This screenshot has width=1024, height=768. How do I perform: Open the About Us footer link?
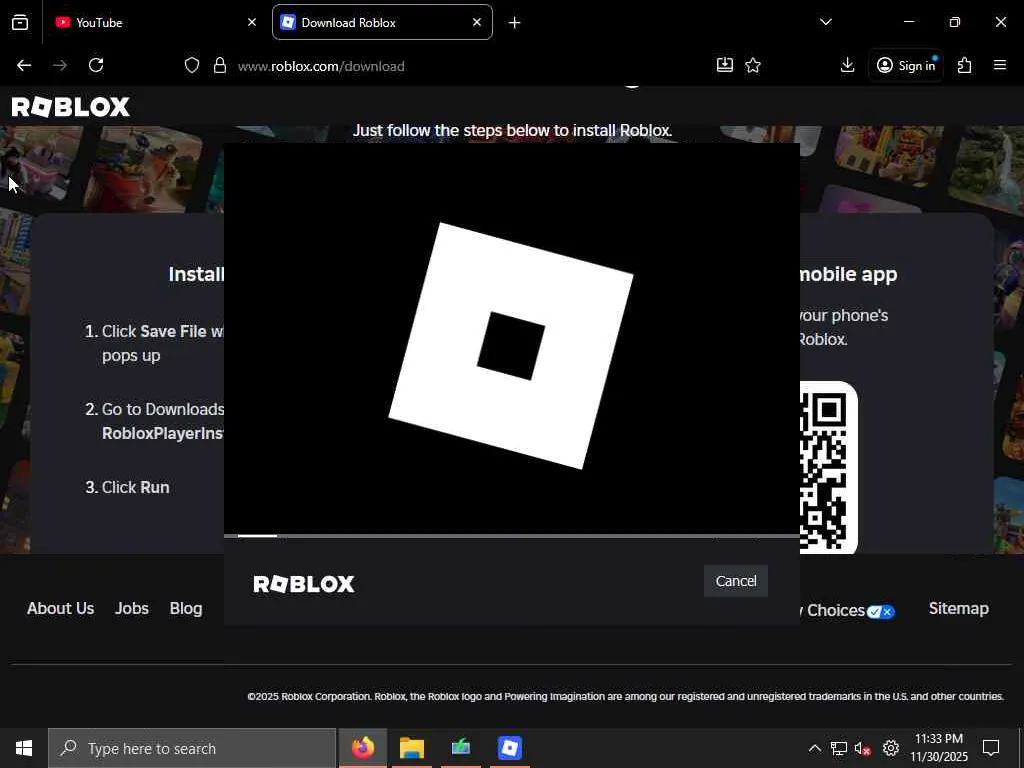point(61,609)
